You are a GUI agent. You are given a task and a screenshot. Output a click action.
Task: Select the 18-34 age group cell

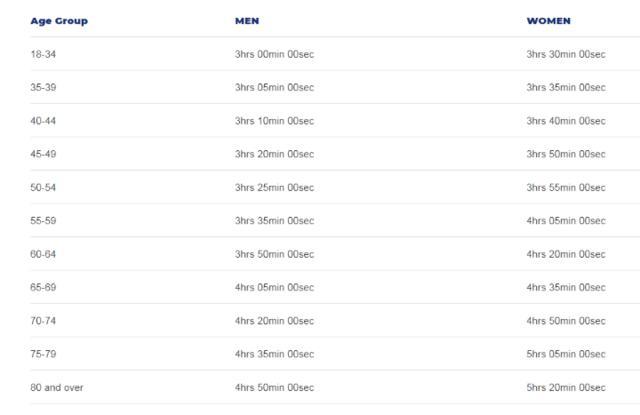coord(43,54)
